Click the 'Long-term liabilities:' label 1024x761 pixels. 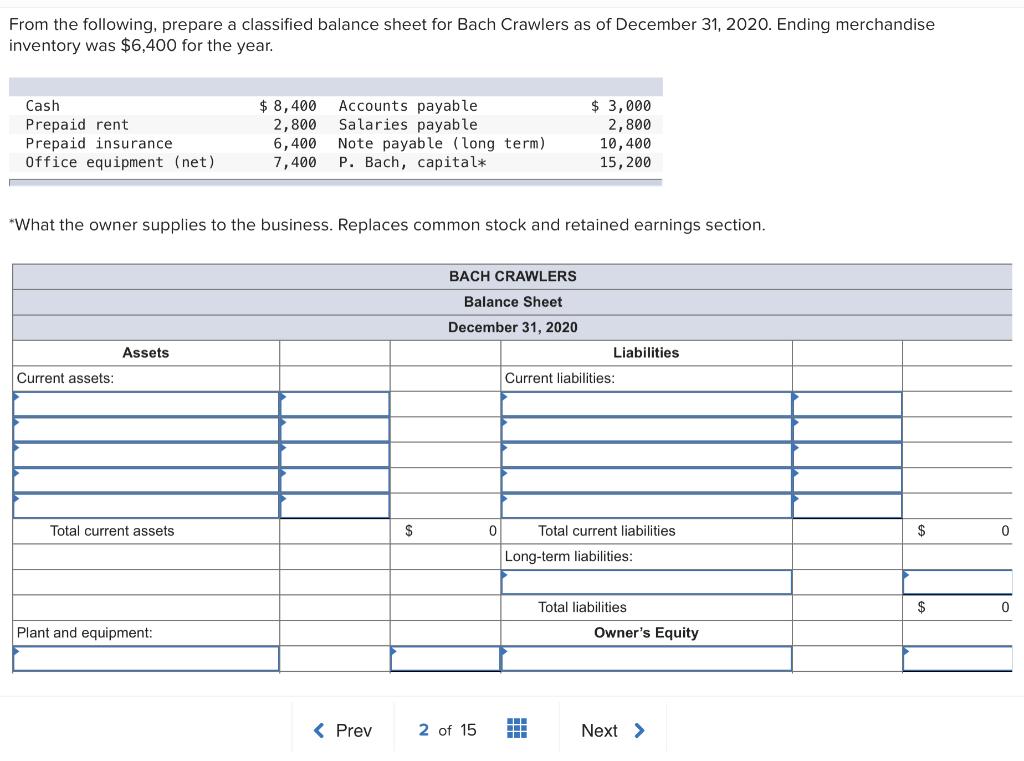[569, 556]
